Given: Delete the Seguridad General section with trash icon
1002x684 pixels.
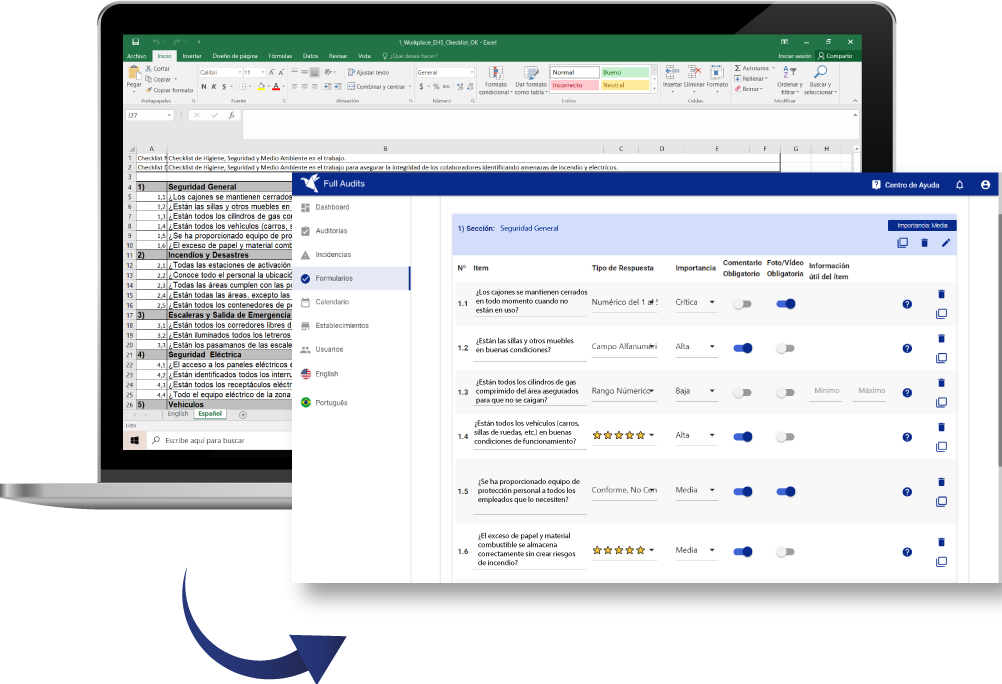Looking at the screenshot, I should [924, 243].
